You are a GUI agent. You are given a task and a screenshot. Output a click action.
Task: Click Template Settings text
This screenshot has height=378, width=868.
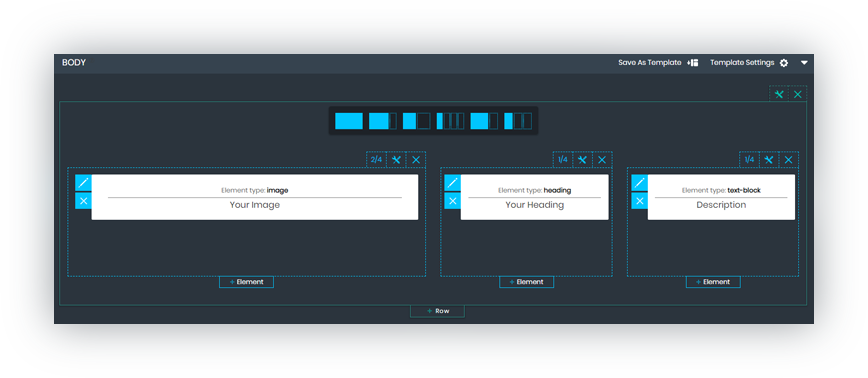(742, 63)
